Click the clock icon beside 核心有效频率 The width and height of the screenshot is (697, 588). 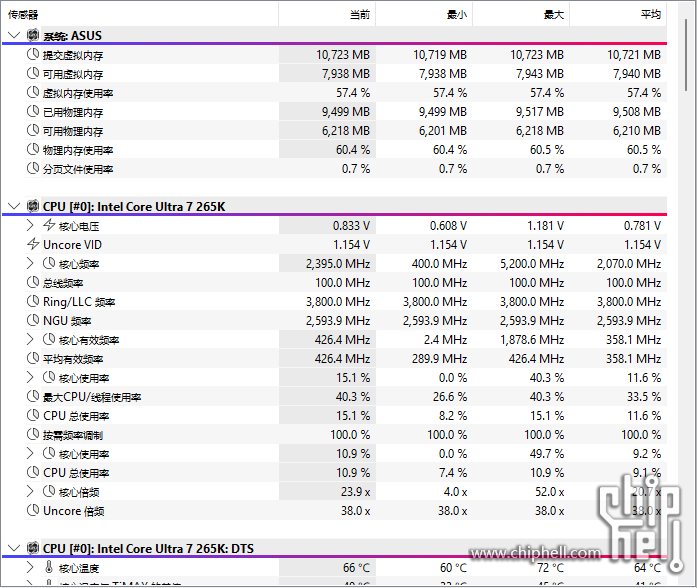(x=49, y=339)
